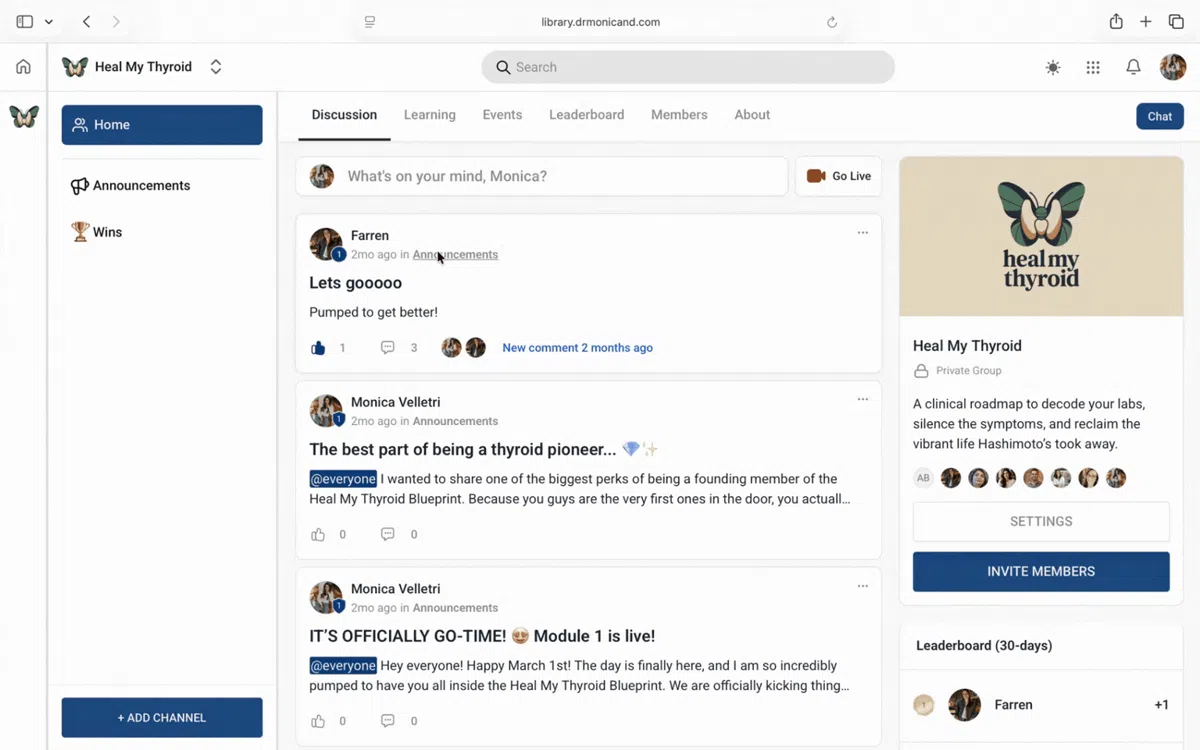The height and width of the screenshot is (750, 1200).
Task: Open The best part of being a thyroid pioneer post
Action: 483,449
